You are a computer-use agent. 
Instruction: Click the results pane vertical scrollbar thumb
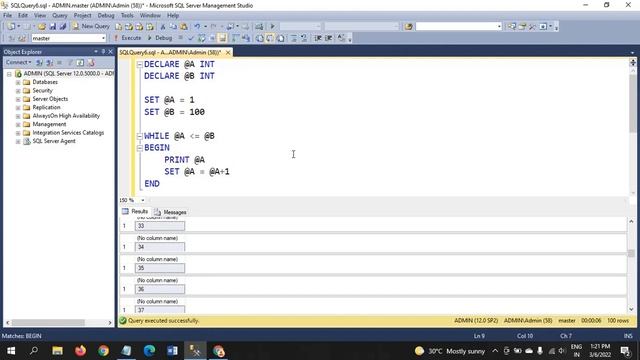point(631,253)
